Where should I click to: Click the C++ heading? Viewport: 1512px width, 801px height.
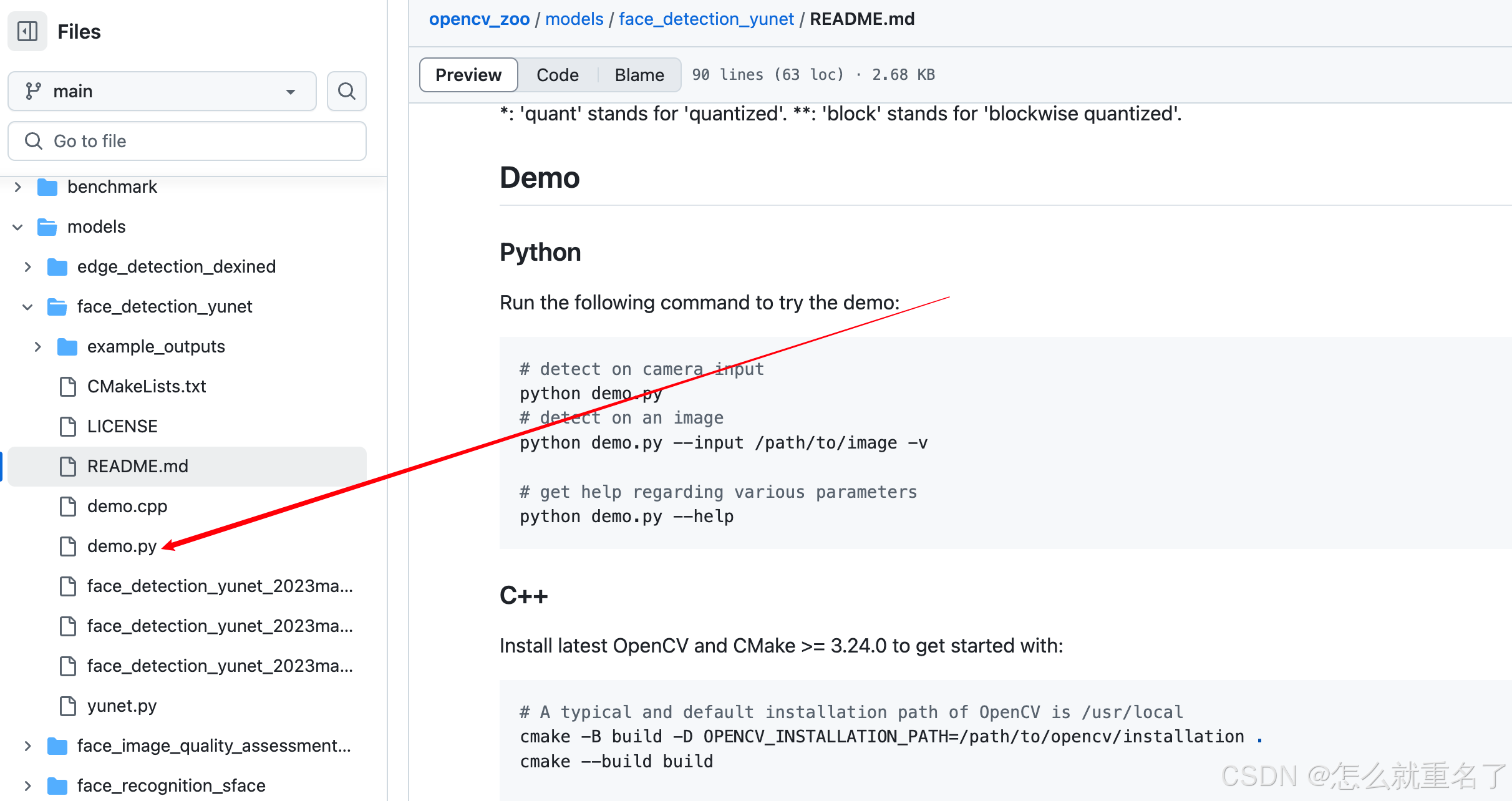coord(524,596)
